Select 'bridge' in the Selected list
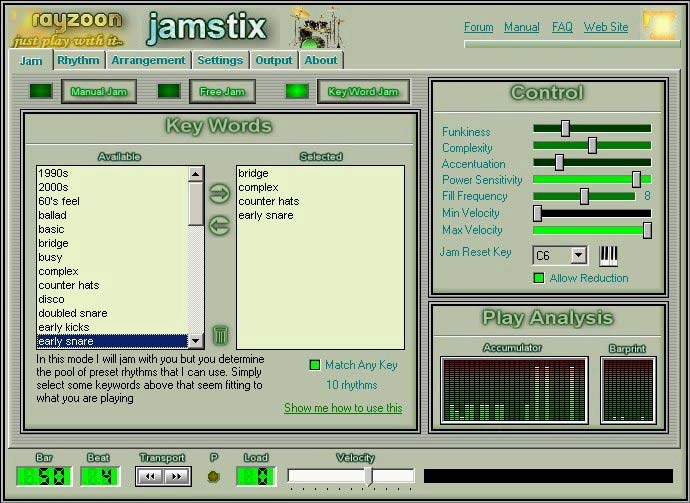The image size is (690, 503). click(320, 173)
